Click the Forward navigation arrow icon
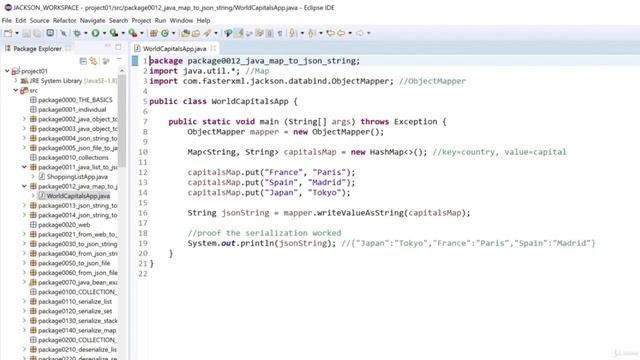The width and height of the screenshot is (640, 360). 360,33
